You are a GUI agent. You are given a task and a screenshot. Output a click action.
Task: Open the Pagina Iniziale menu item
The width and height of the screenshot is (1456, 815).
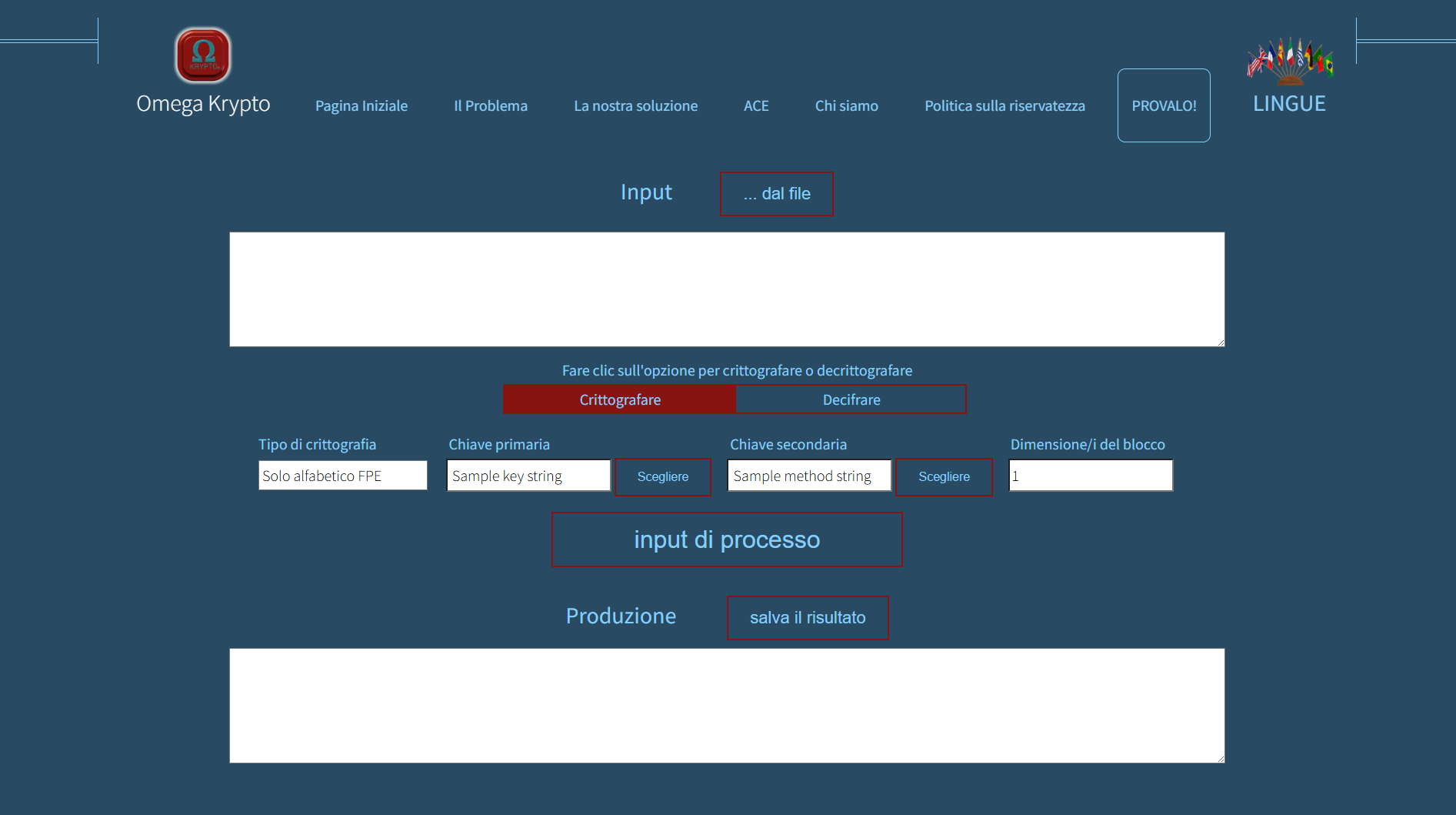tap(362, 106)
